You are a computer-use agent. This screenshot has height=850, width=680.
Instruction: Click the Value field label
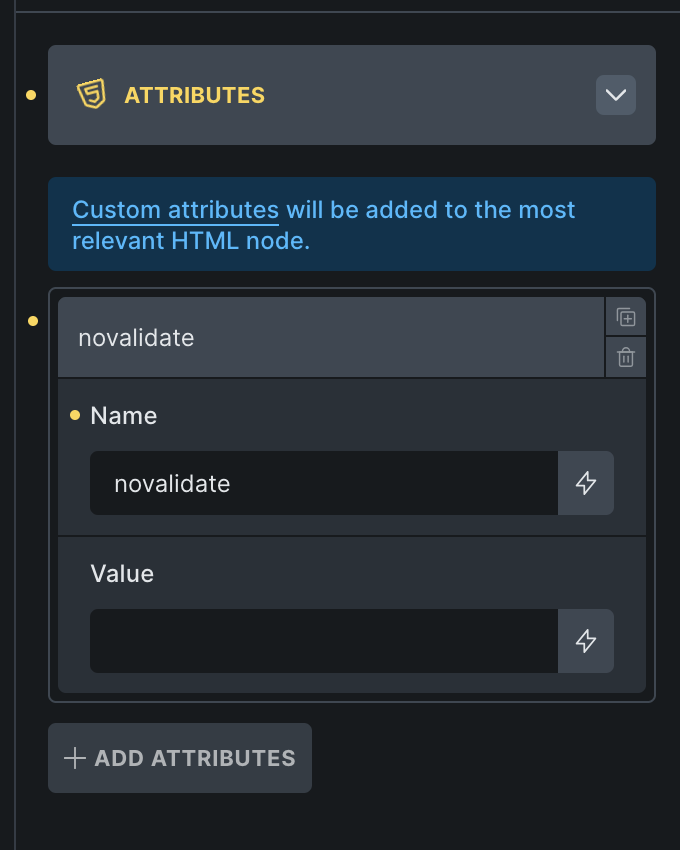122,573
